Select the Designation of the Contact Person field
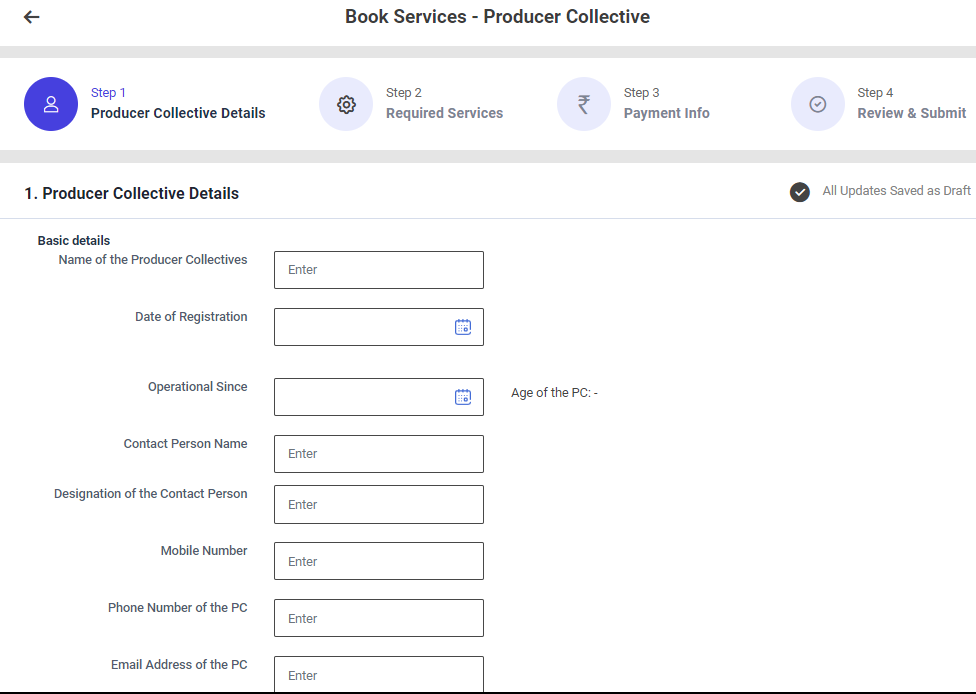Viewport: 976px width, 694px height. 378,505
